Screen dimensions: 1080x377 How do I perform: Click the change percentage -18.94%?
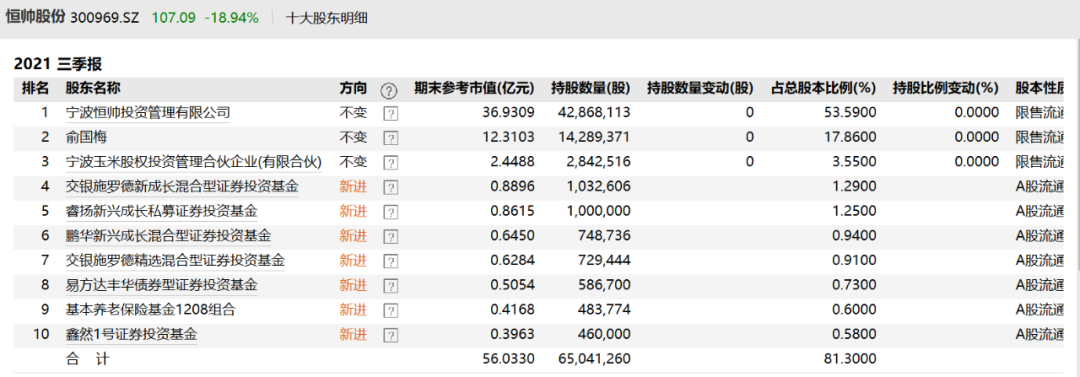pos(232,19)
